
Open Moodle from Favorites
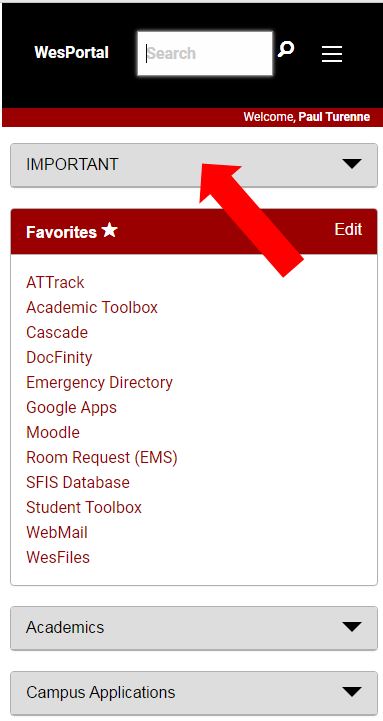[53, 433]
